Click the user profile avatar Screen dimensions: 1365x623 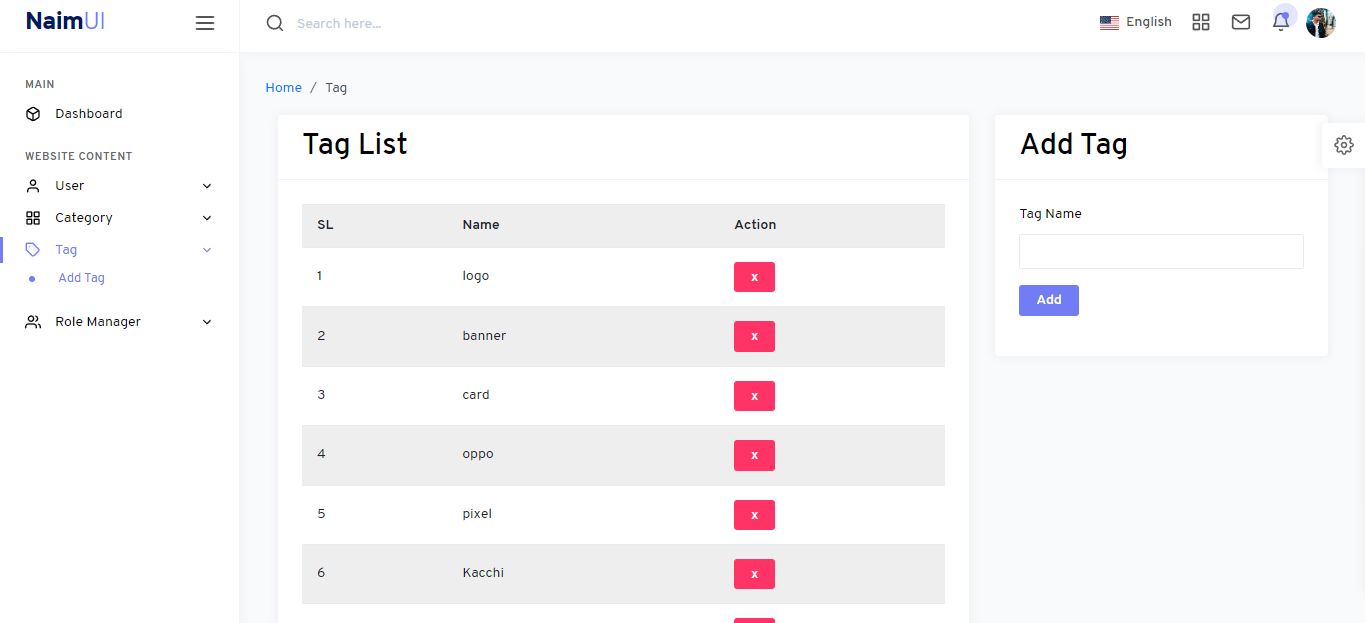[1321, 23]
